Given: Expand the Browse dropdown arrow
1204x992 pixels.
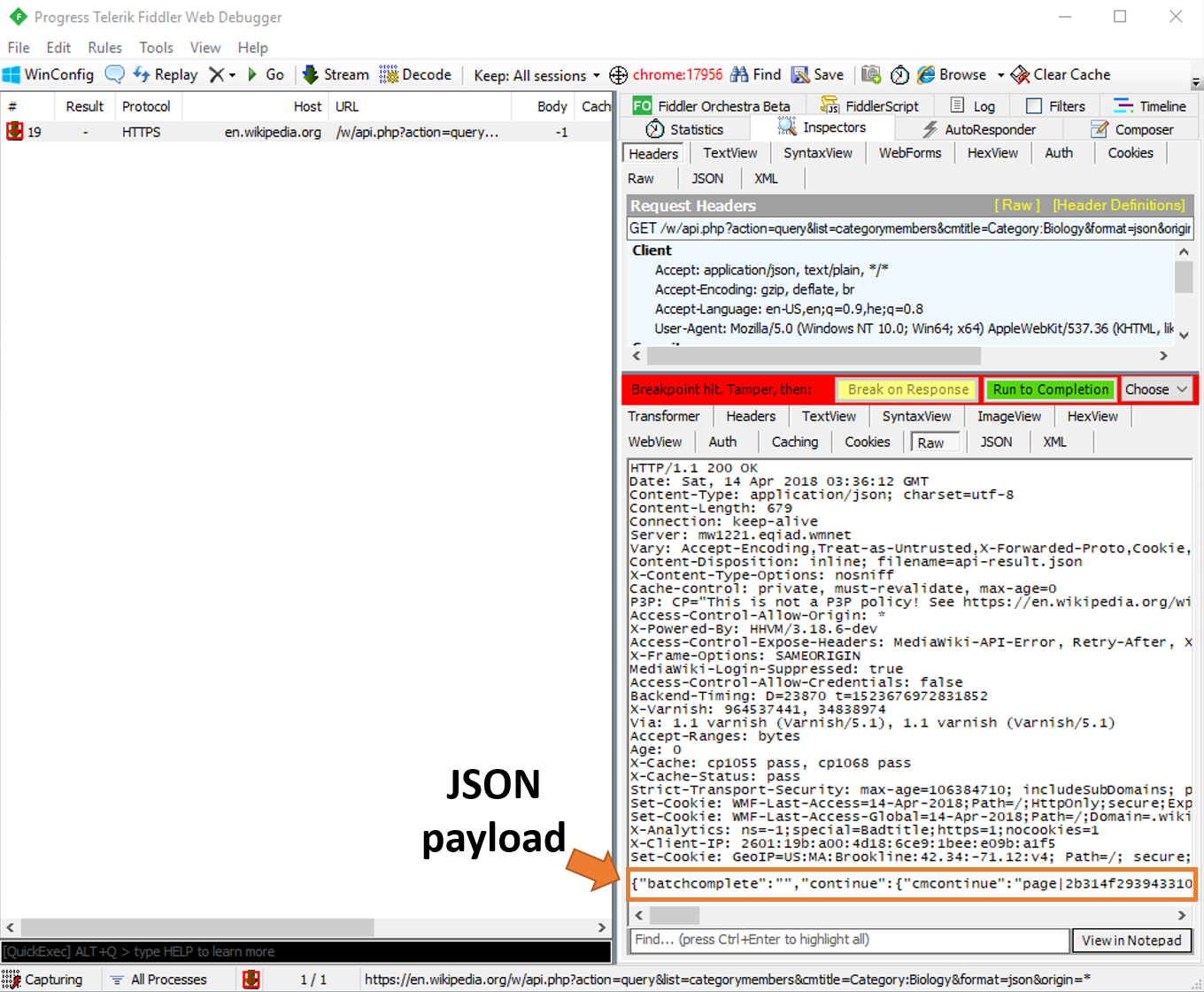Looking at the screenshot, I should (x=999, y=74).
